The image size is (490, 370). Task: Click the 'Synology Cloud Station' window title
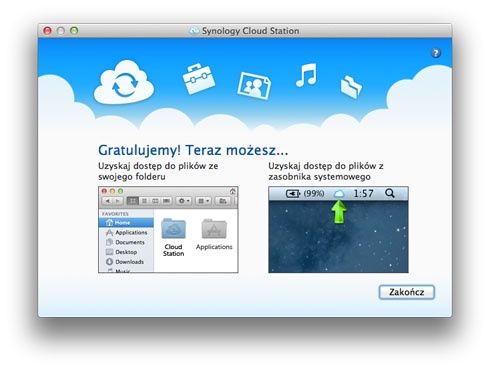pos(250,31)
